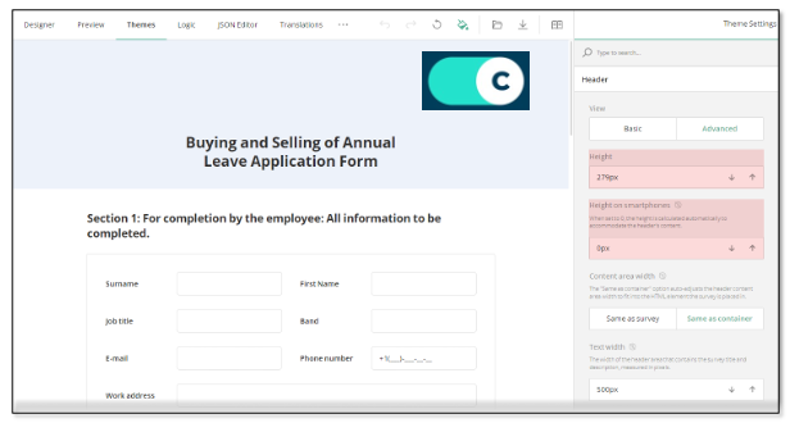Screen dimensions: 790x424
Task: Click the book-style property grid icon
Action: coord(558,24)
